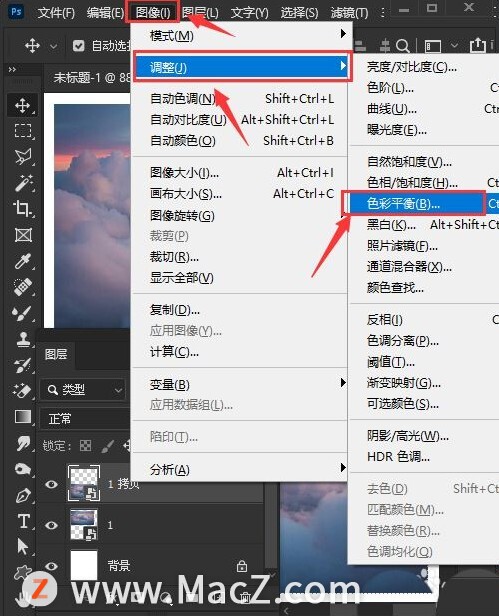
Task: Select the Move tool in toolbox
Action: click(22, 105)
